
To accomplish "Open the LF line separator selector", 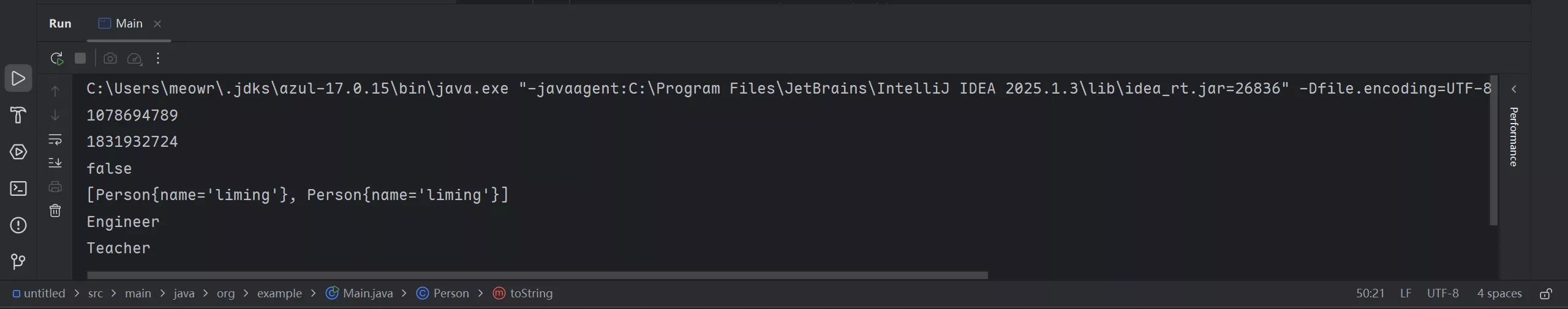I will click(x=1406, y=294).
